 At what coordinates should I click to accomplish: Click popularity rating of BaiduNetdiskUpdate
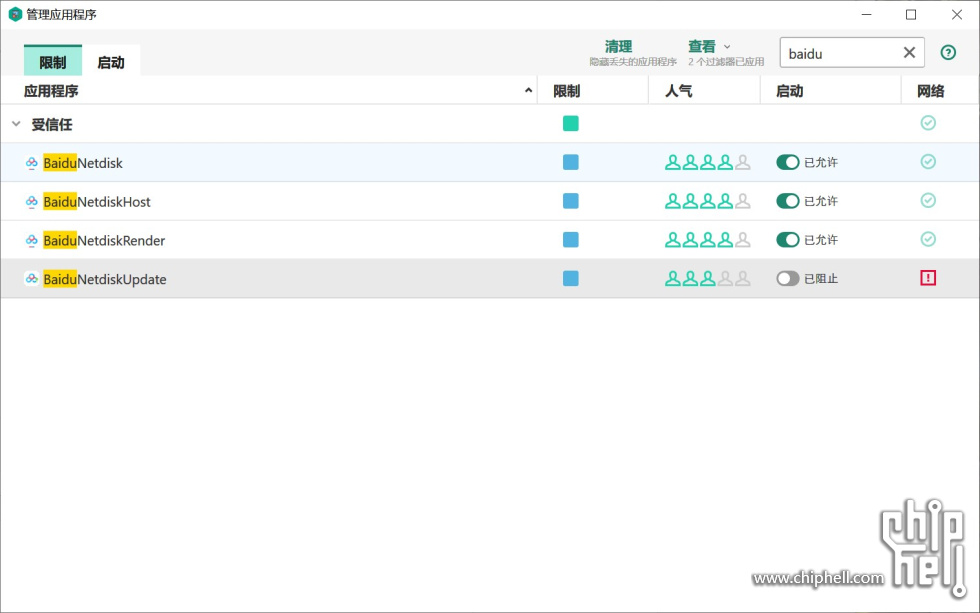(708, 279)
